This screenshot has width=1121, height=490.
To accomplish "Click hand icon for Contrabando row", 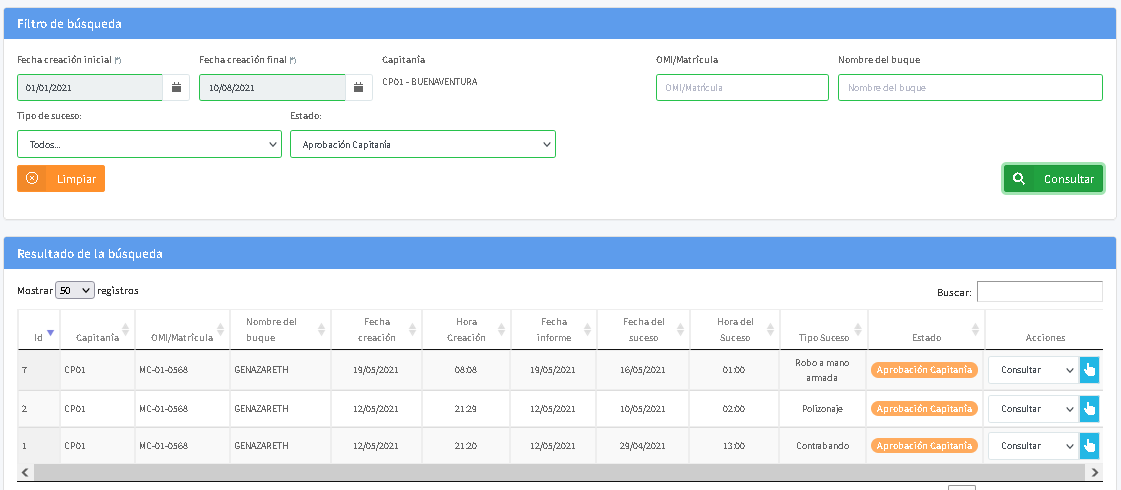I will [1089, 446].
